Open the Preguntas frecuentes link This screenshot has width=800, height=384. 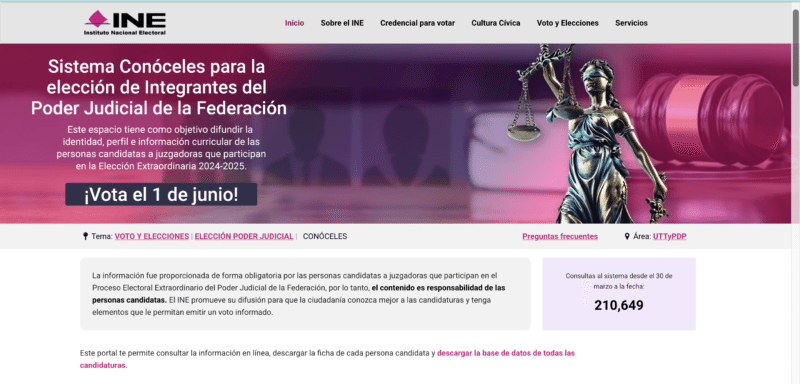(560, 237)
